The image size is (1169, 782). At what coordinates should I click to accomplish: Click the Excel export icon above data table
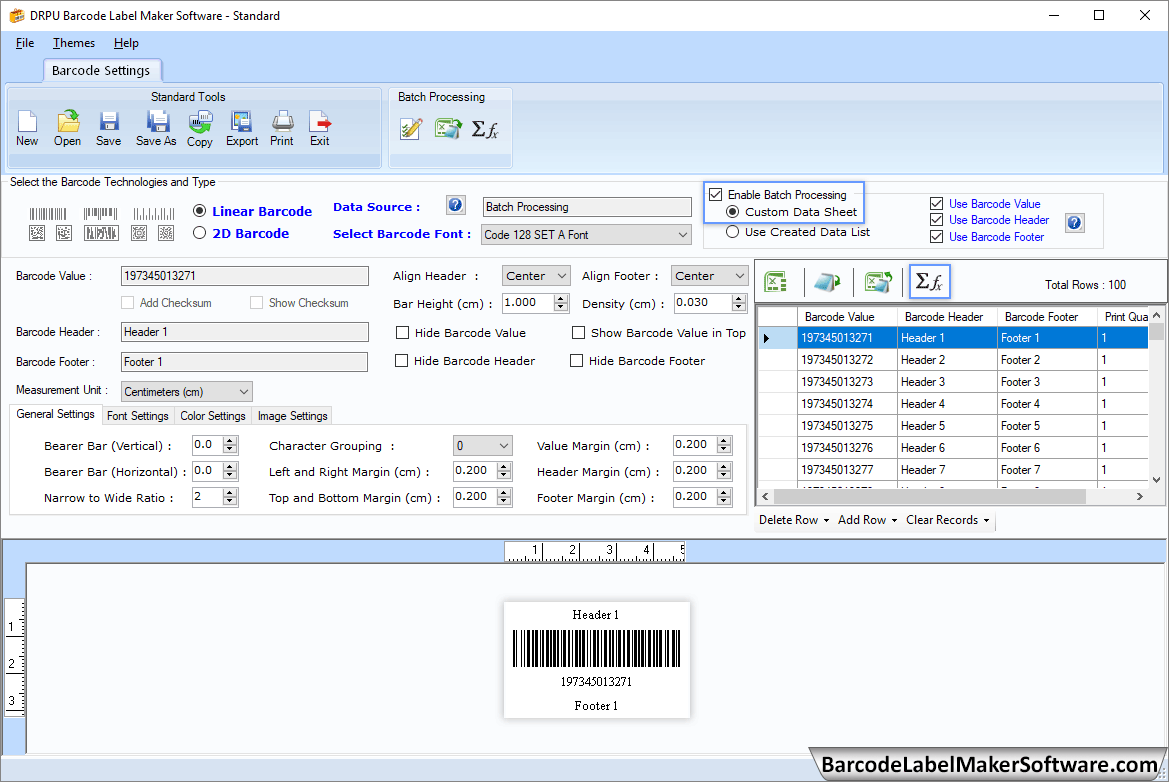coord(878,283)
